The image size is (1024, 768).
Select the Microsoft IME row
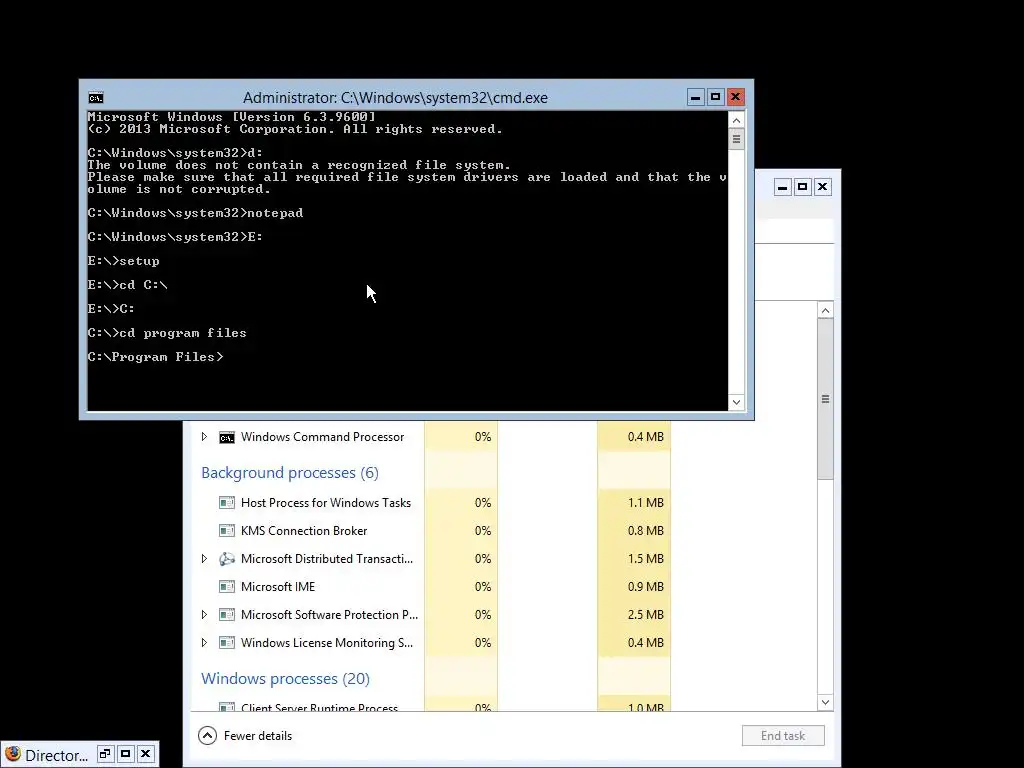pos(431,587)
